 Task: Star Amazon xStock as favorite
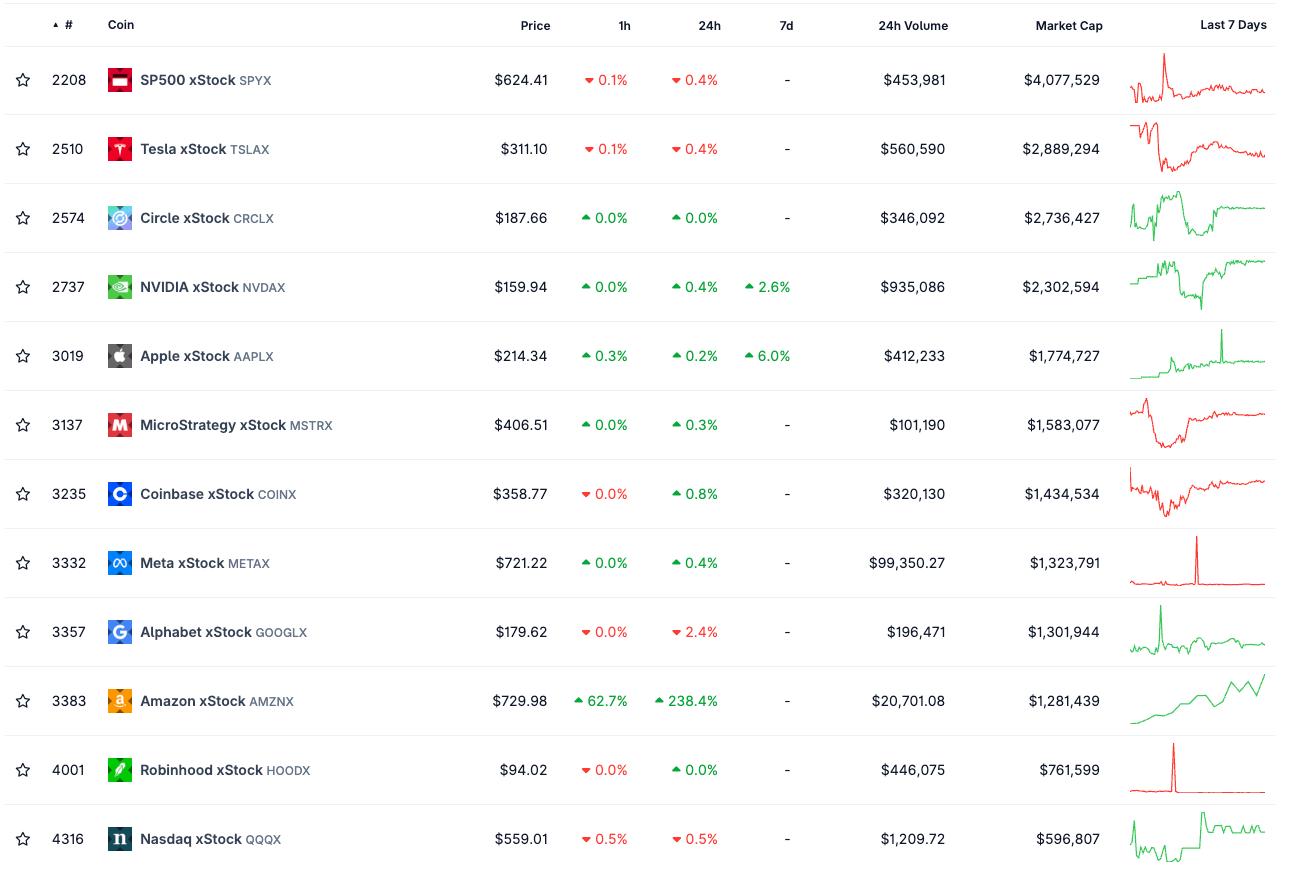coord(23,701)
